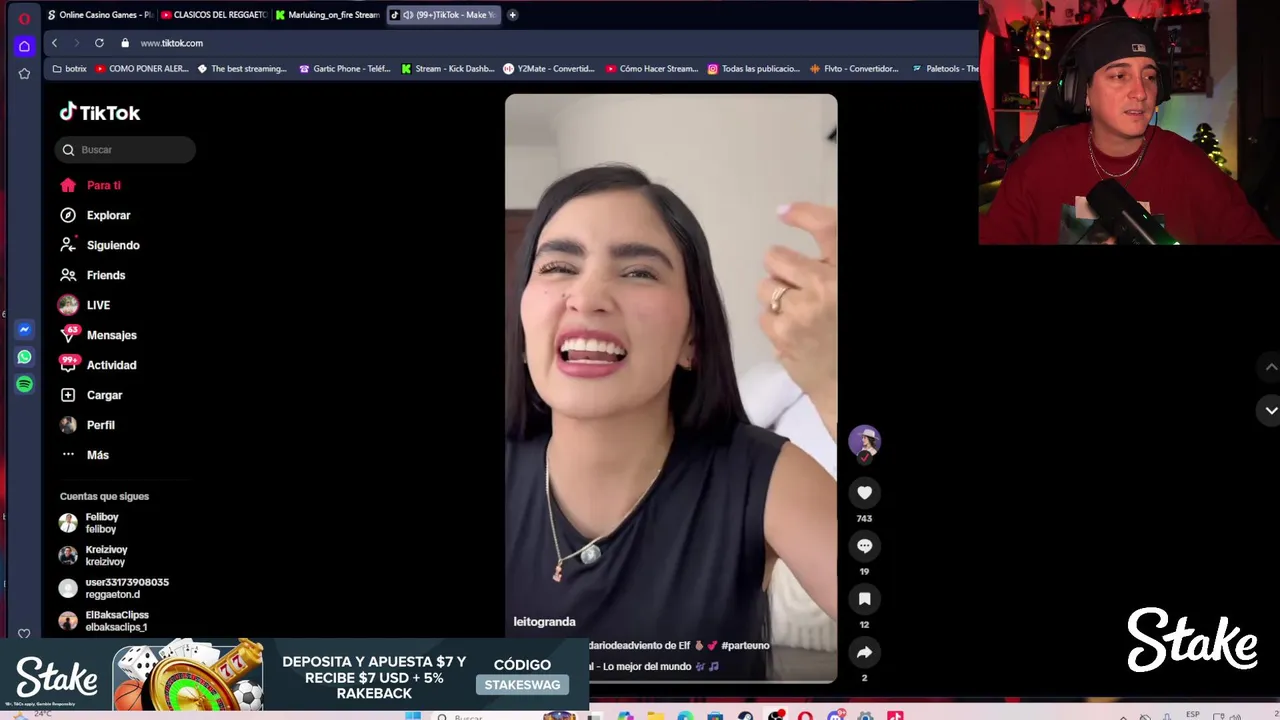Image resolution: width=1280 pixels, height=720 pixels.
Task: Open user33173908035 followed account
Action: (x=113, y=588)
